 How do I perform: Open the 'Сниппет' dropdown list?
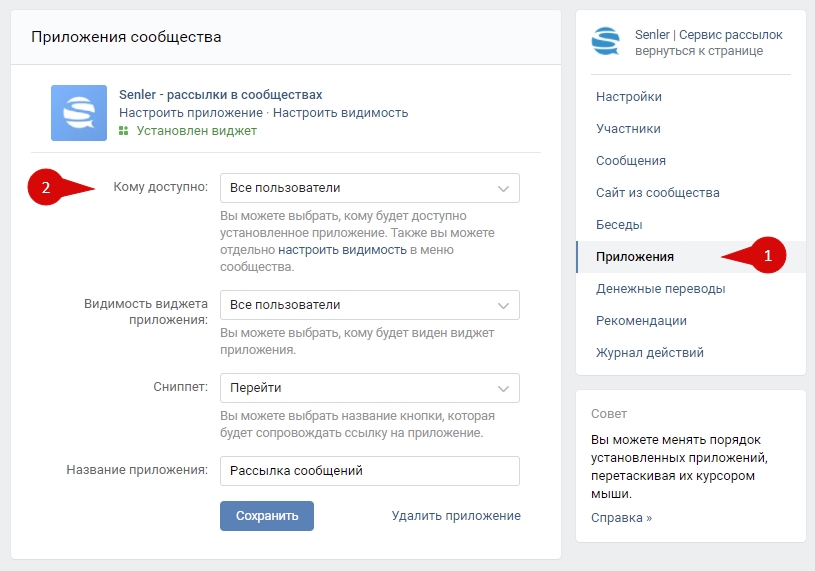(x=369, y=387)
